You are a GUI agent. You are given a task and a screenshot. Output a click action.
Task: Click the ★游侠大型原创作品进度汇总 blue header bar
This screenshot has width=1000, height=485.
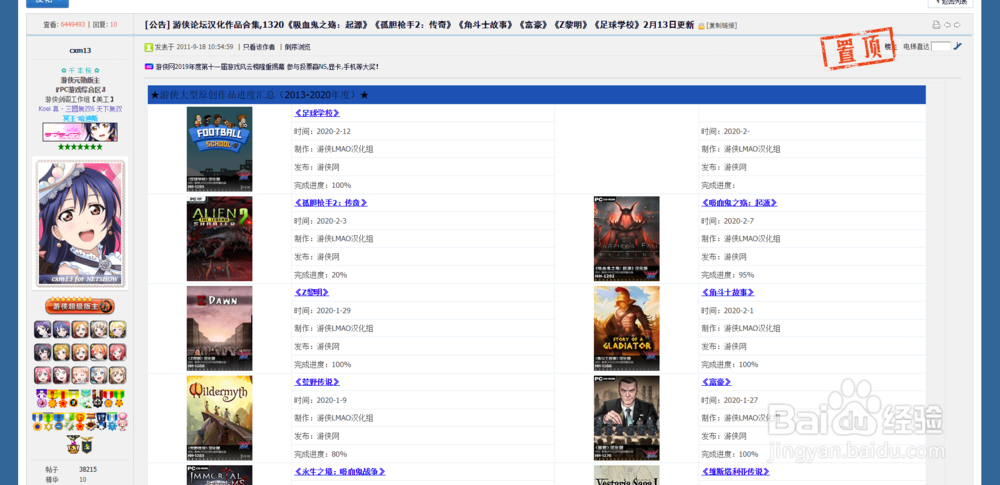coord(536,95)
